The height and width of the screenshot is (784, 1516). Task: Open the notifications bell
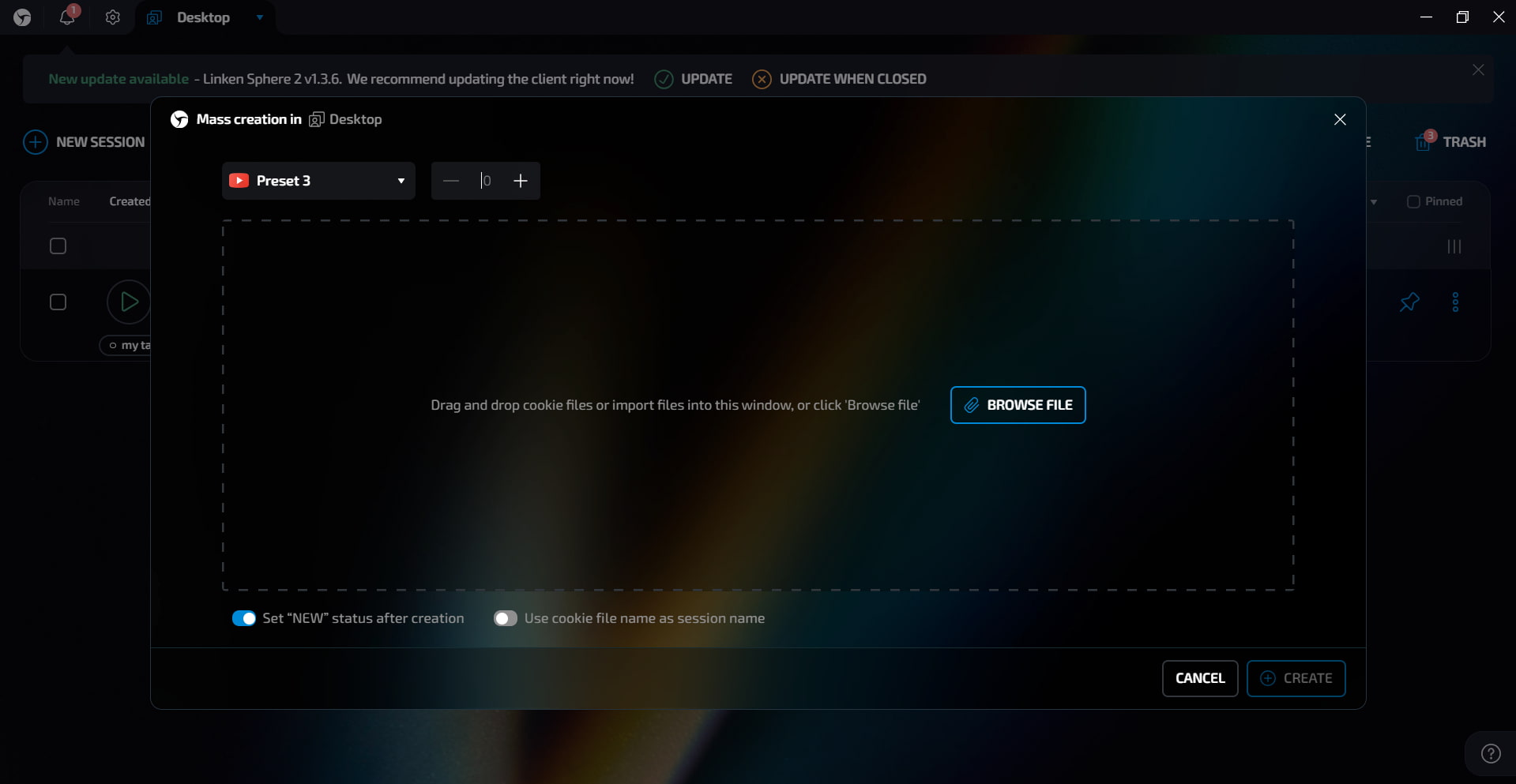point(68,17)
